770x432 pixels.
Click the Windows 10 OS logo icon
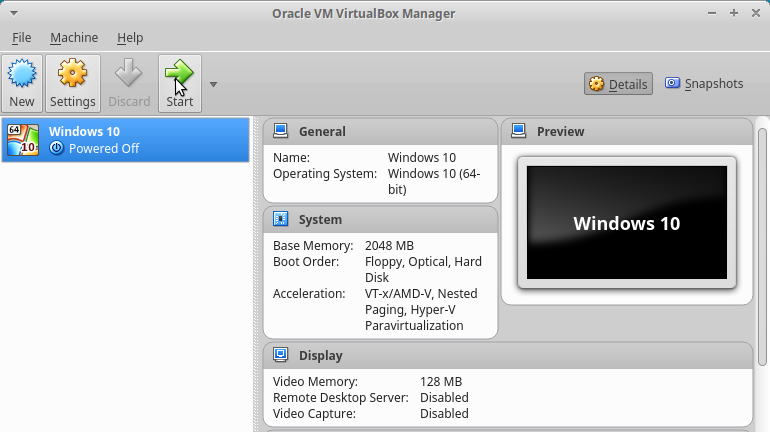[x=23, y=140]
